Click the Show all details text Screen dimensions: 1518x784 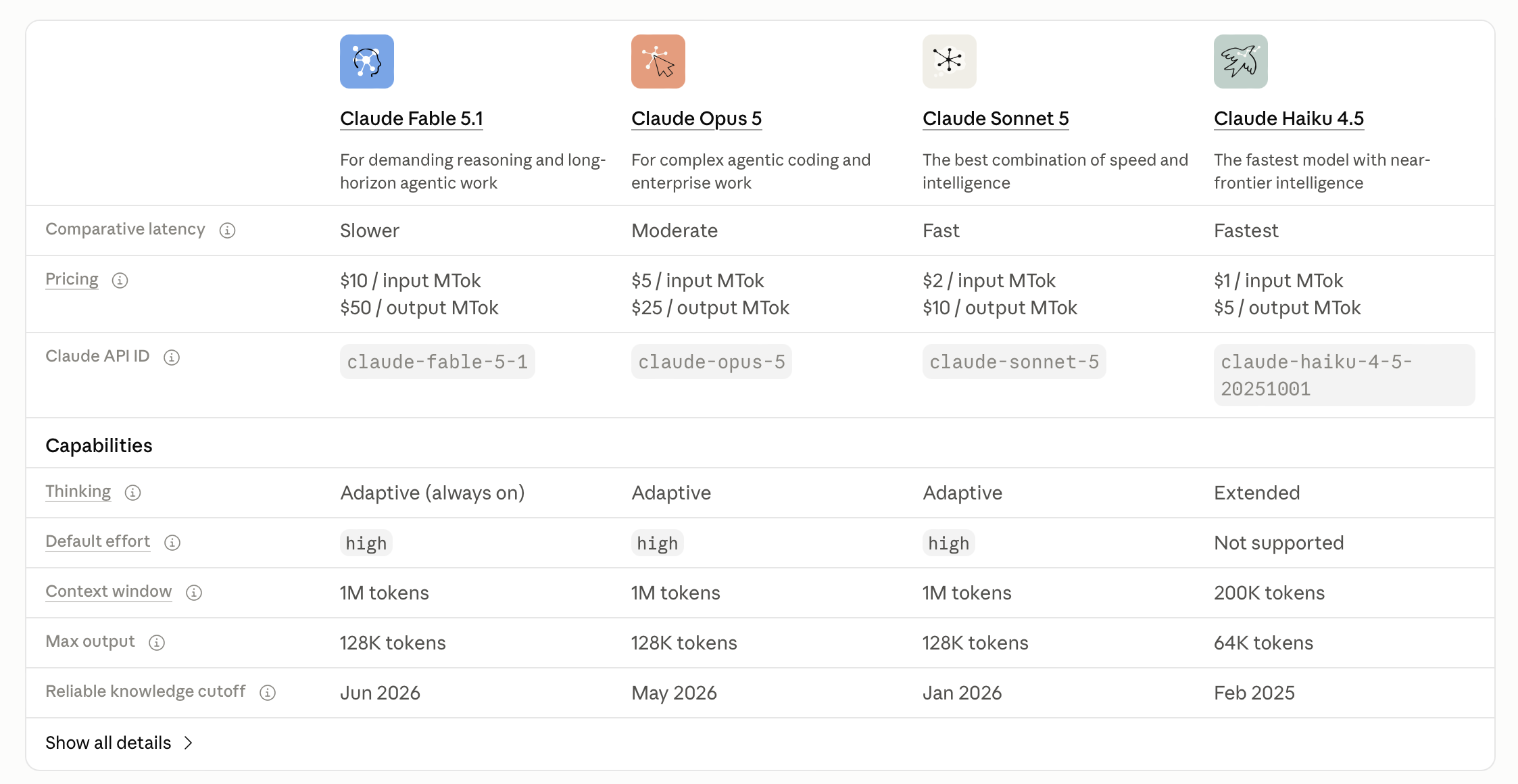108,743
